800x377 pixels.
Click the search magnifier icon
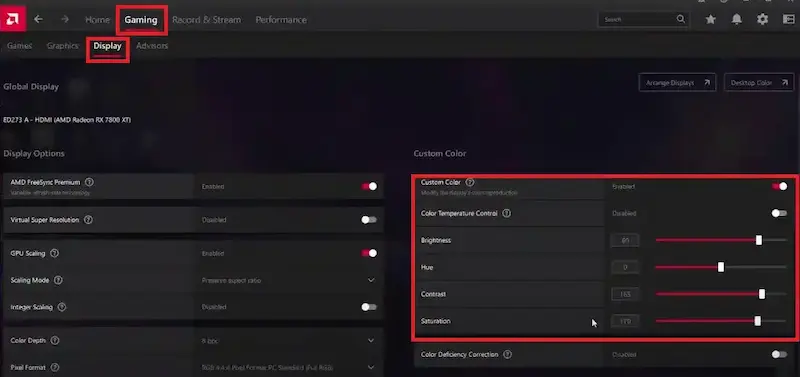pyautogui.click(x=681, y=19)
